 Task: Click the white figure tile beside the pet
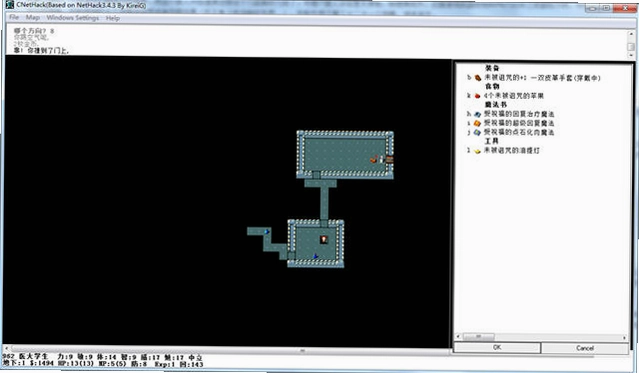[381, 159]
